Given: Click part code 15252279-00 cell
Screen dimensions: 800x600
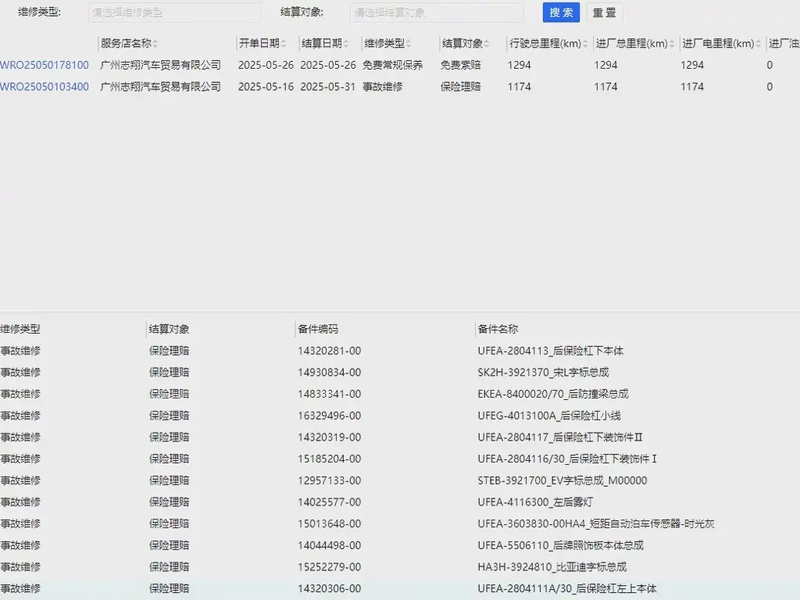Looking at the screenshot, I should point(329,567).
